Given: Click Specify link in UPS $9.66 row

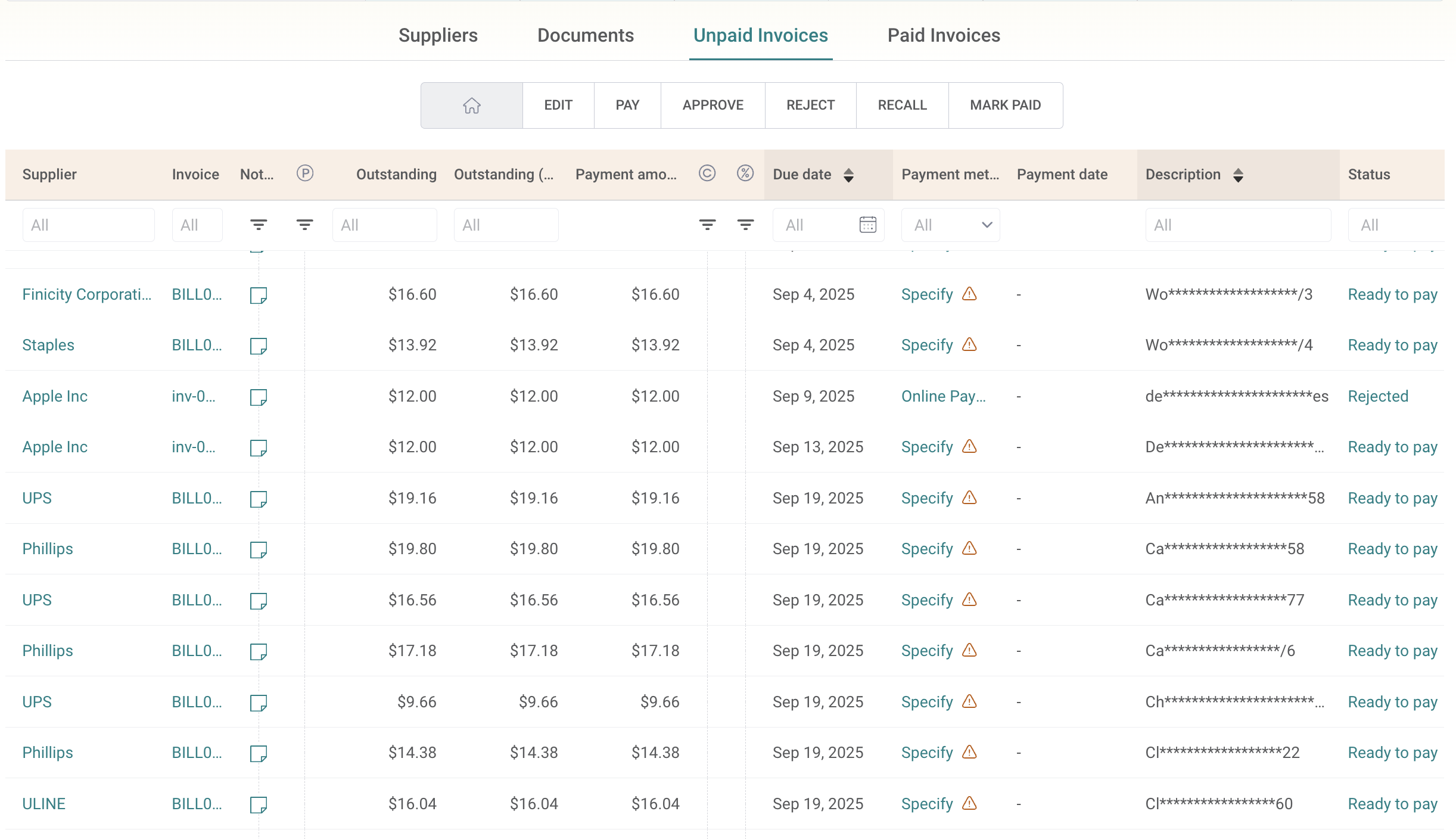Looking at the screenshot, I should pos(927,702).
